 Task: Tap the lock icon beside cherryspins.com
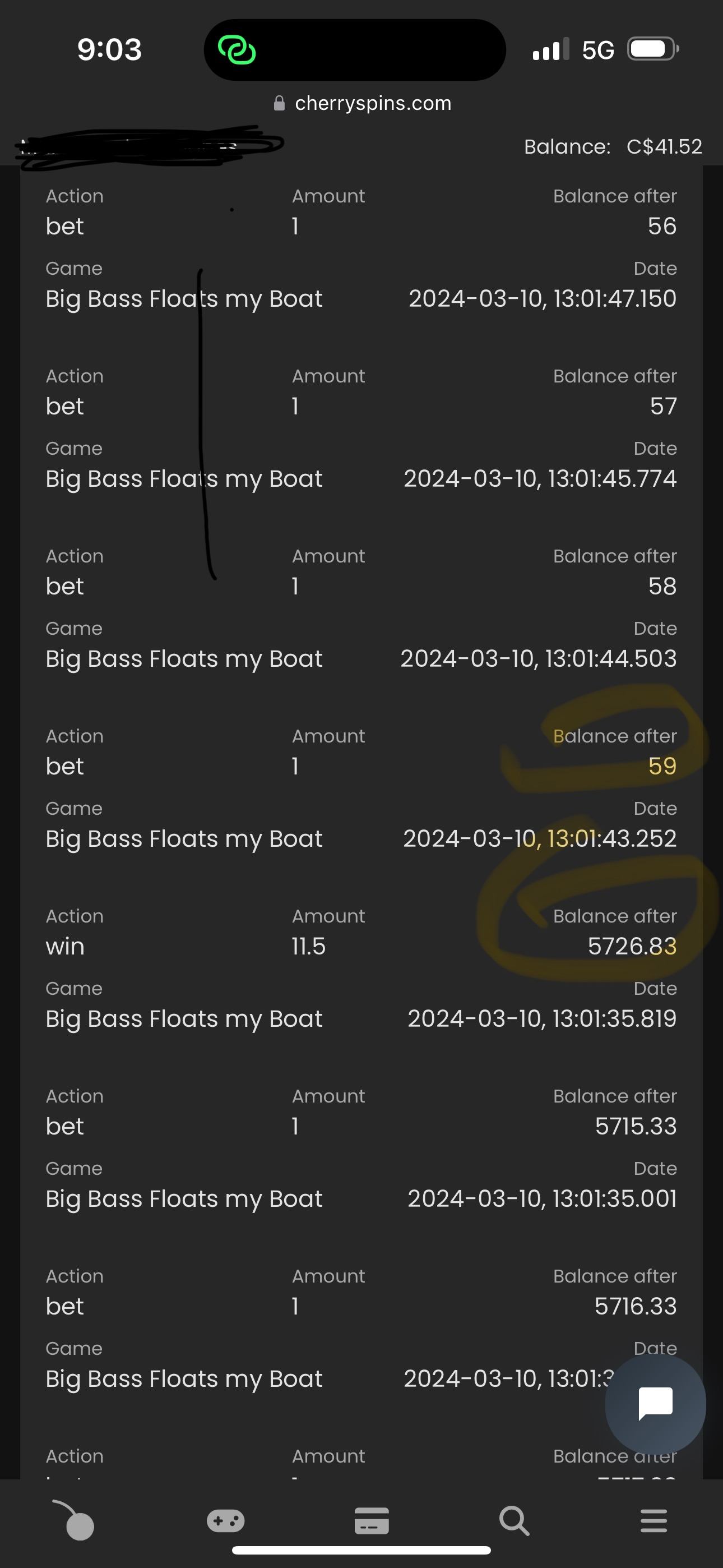pyautogui.click(x=279, y=104)
